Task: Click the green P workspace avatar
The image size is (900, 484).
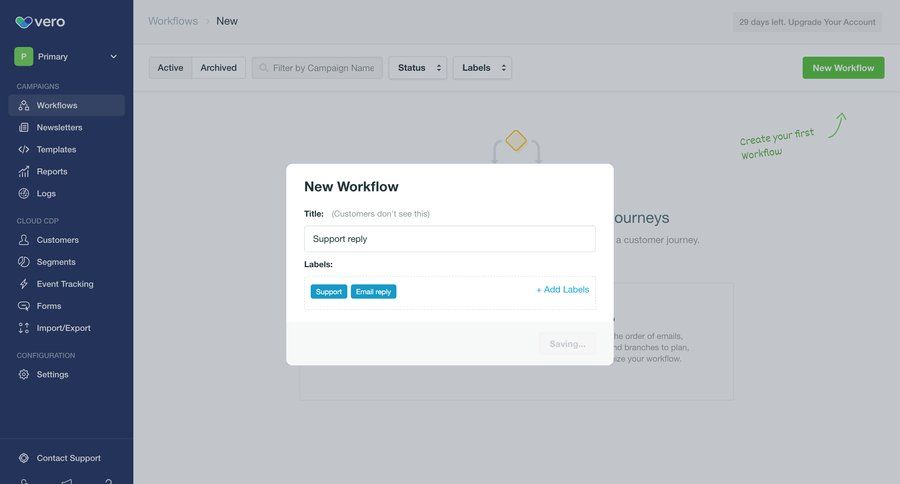Action: tap(24, 56)
